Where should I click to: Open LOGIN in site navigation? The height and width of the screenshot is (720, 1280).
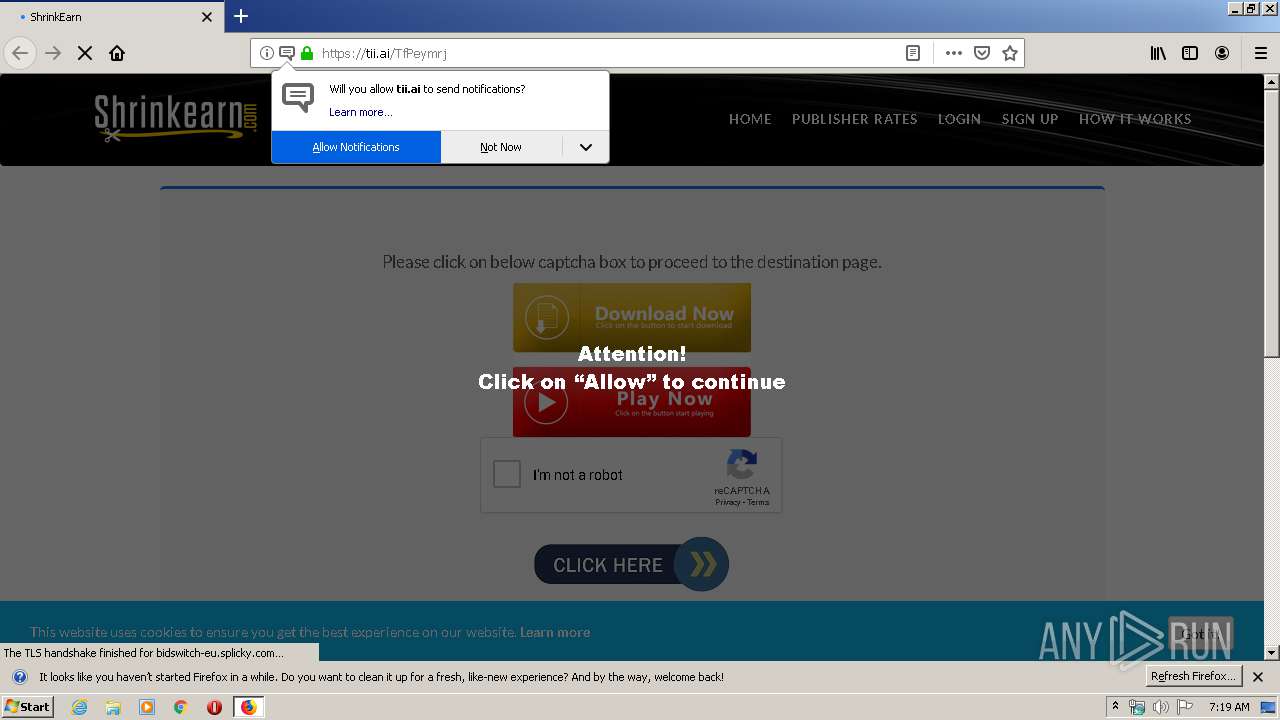959,119
